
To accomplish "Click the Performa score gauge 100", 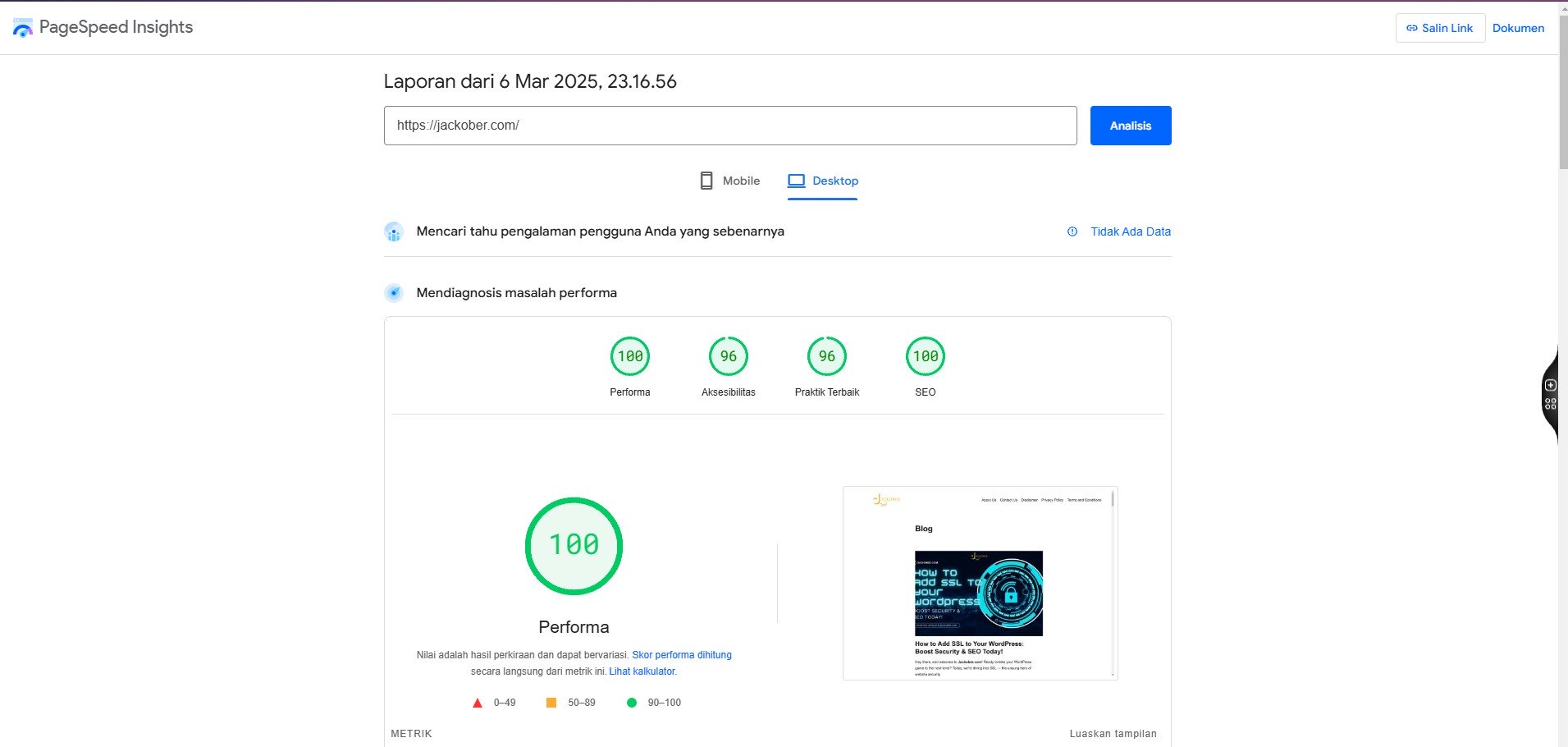I will point(629,356).
